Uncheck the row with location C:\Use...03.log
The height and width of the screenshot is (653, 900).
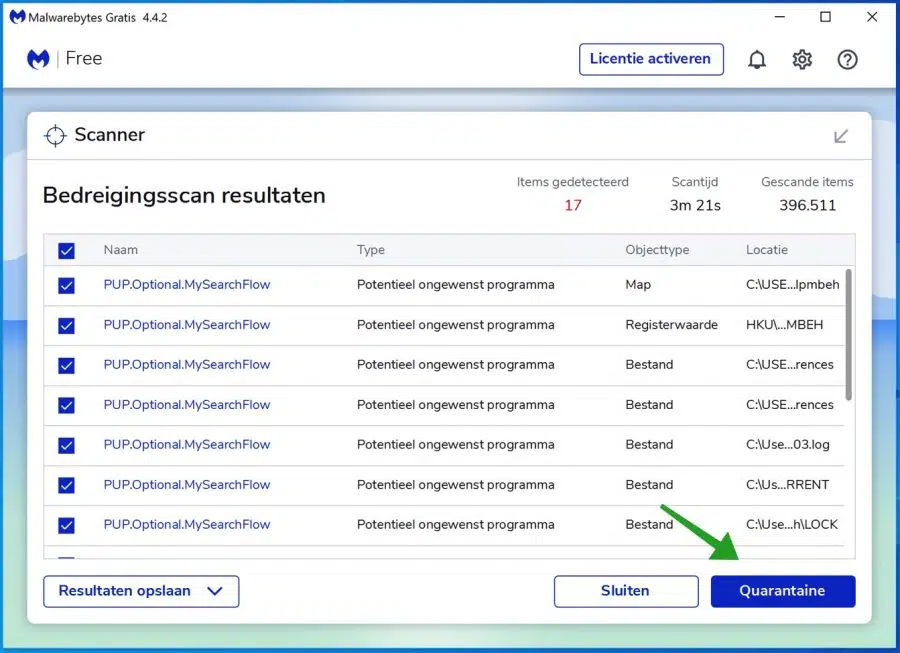click(67, 445)
